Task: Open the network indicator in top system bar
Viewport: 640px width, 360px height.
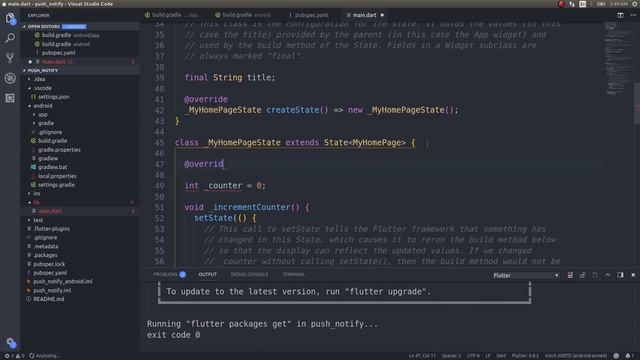Action: pyautogui.click(x=572, y=4)
